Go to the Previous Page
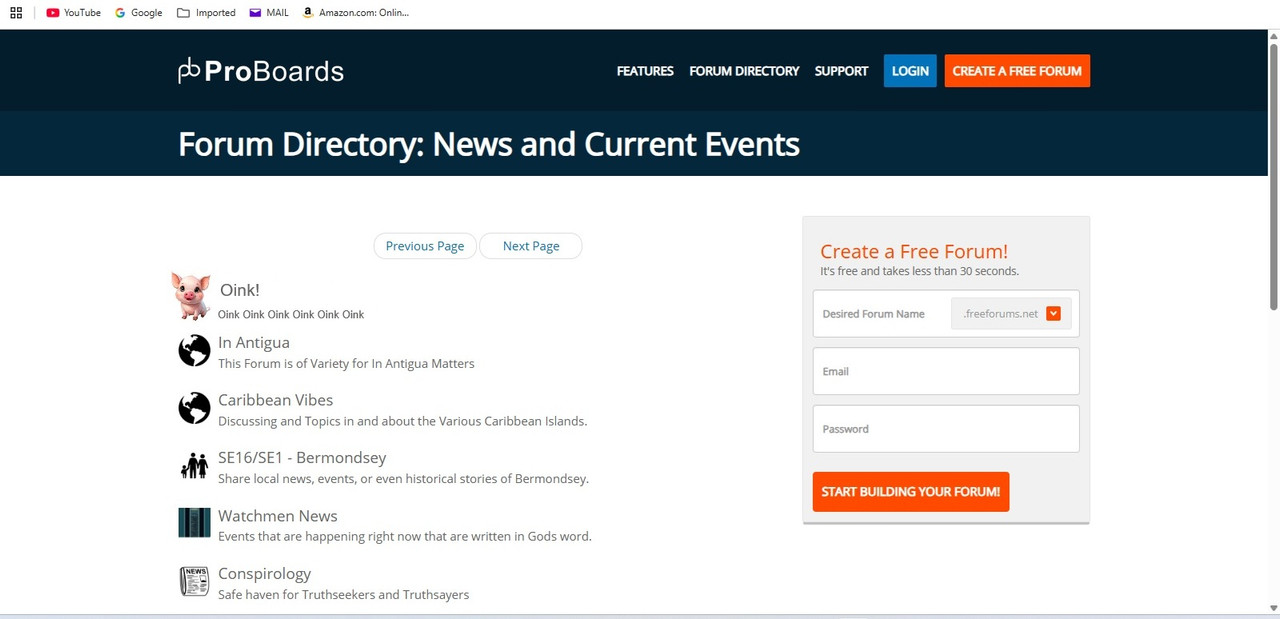 [x=425, y=246]
